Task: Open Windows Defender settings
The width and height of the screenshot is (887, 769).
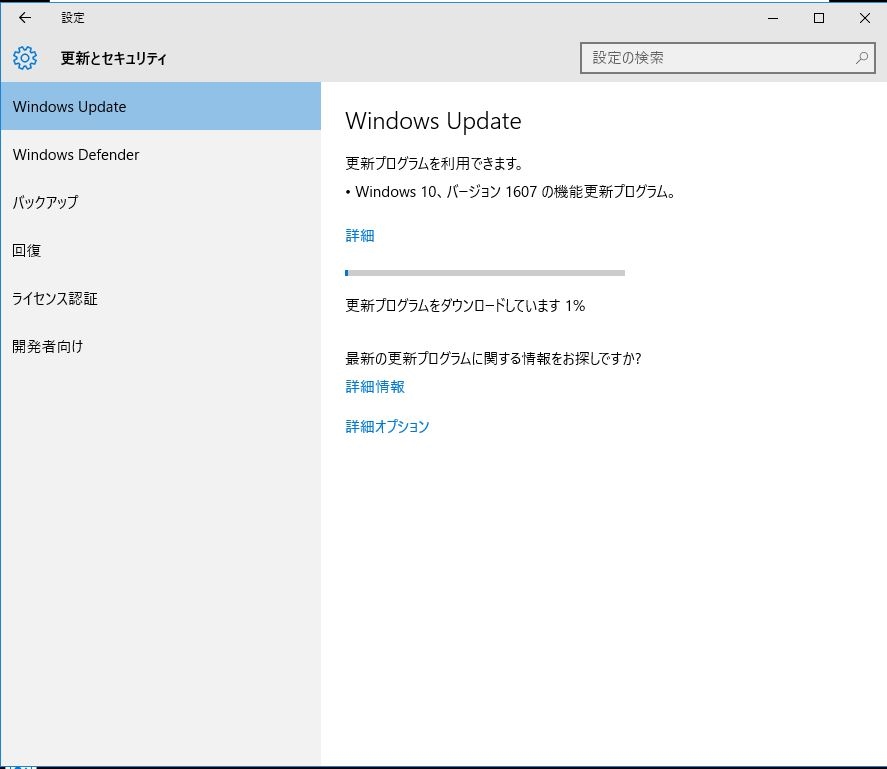Action: (x=161, y=154)
